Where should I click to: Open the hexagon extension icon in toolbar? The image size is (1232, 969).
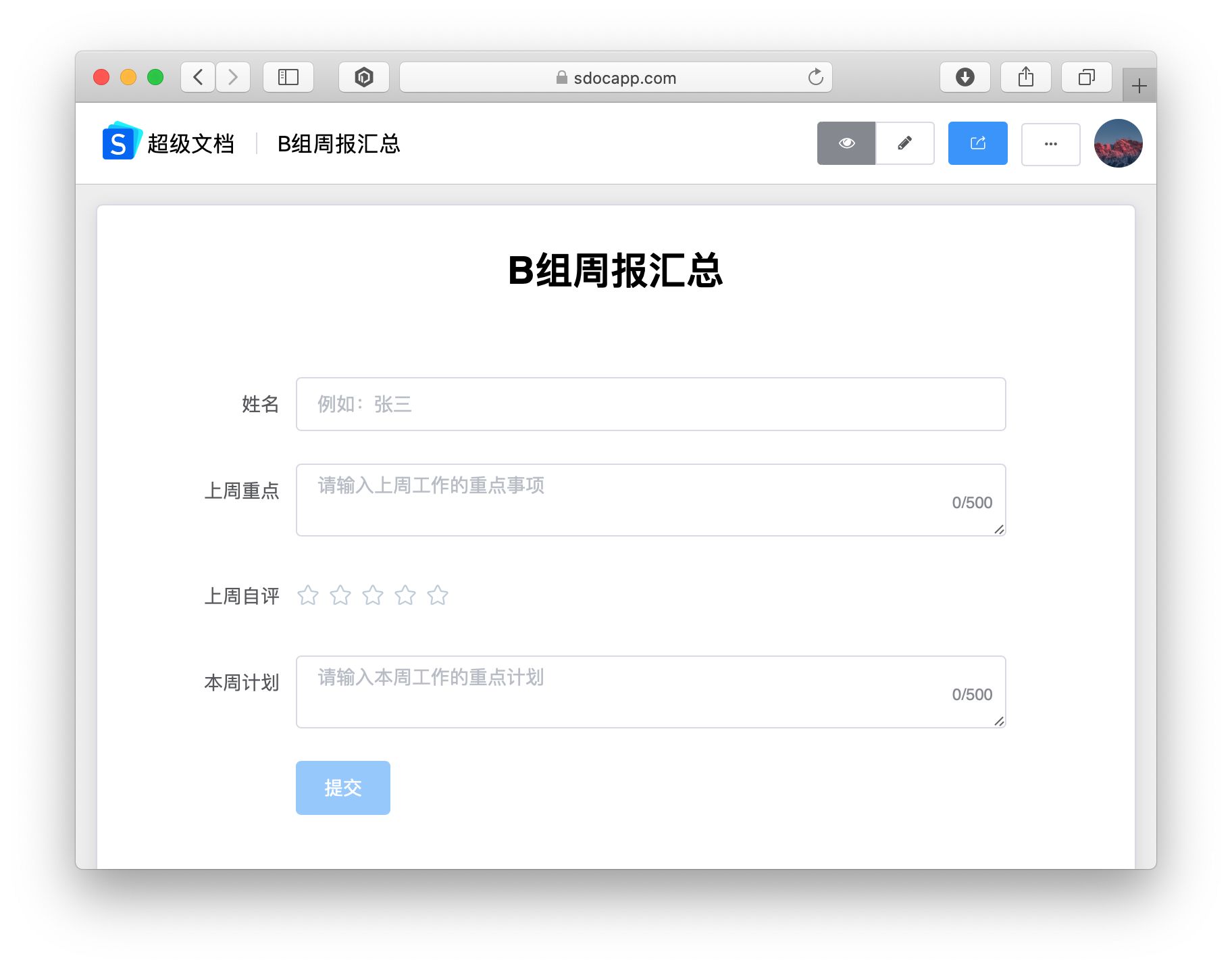364,77
